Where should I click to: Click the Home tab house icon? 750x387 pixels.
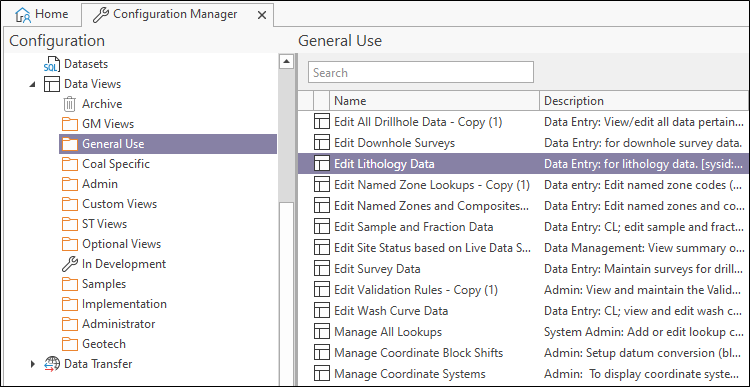pyautogui.click(x=23, y=14)
